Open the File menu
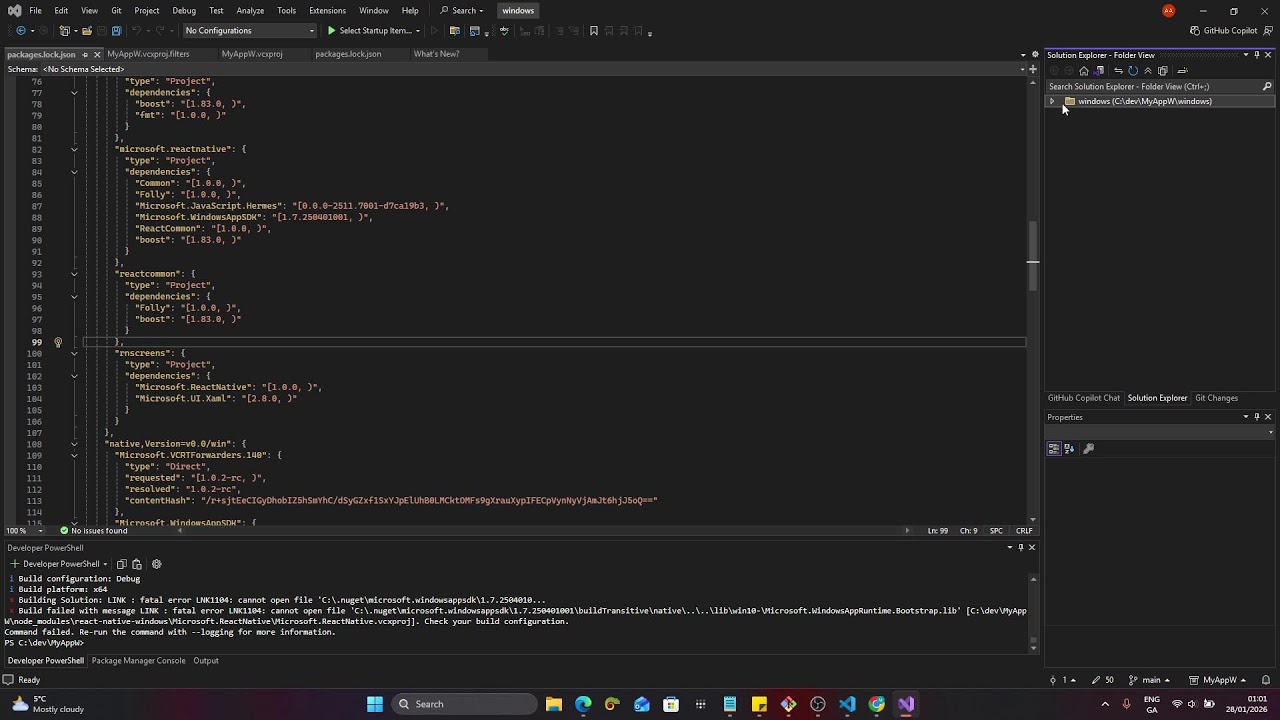 (35, 11)
